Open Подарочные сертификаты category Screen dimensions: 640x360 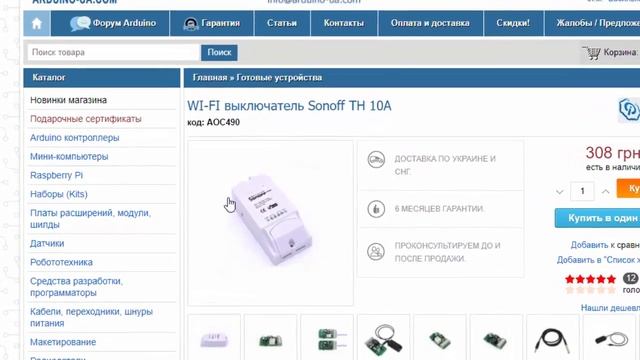[86, 119]
